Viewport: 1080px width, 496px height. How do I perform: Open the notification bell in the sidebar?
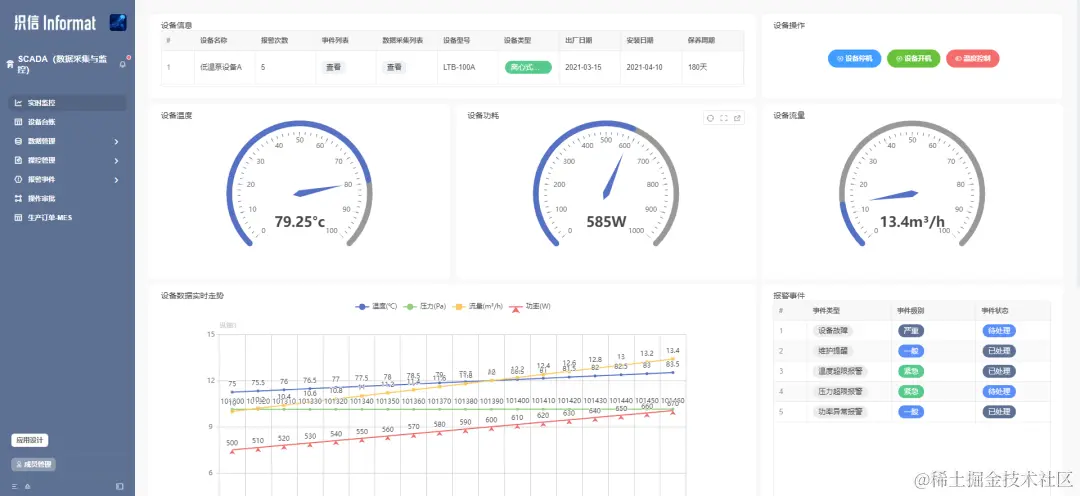[x=123, y=64]
